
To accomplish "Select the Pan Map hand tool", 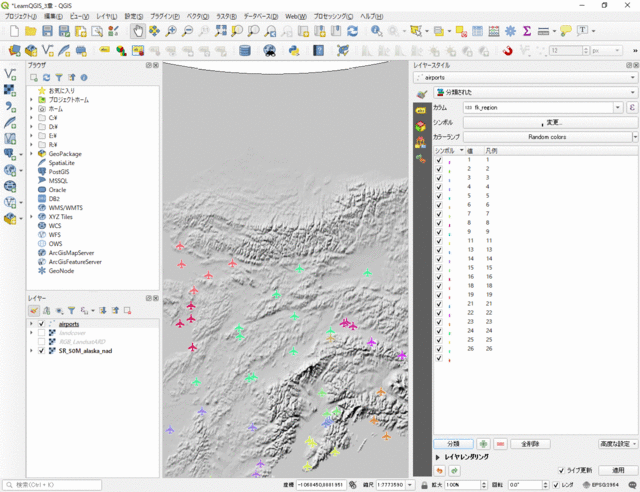I will coord(138,31).
